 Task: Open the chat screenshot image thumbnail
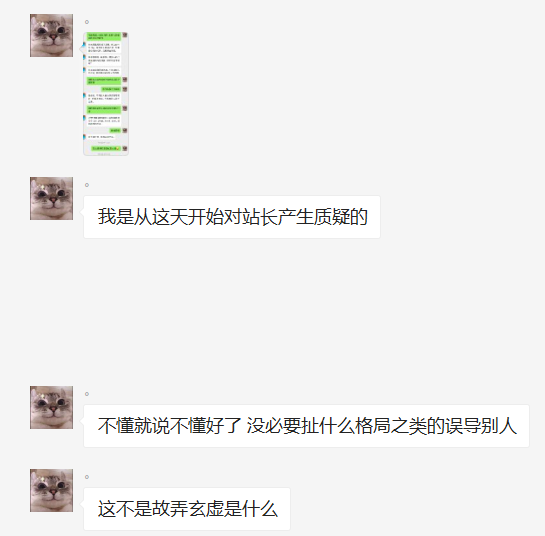pyautogui.click(x=106, y=94)
